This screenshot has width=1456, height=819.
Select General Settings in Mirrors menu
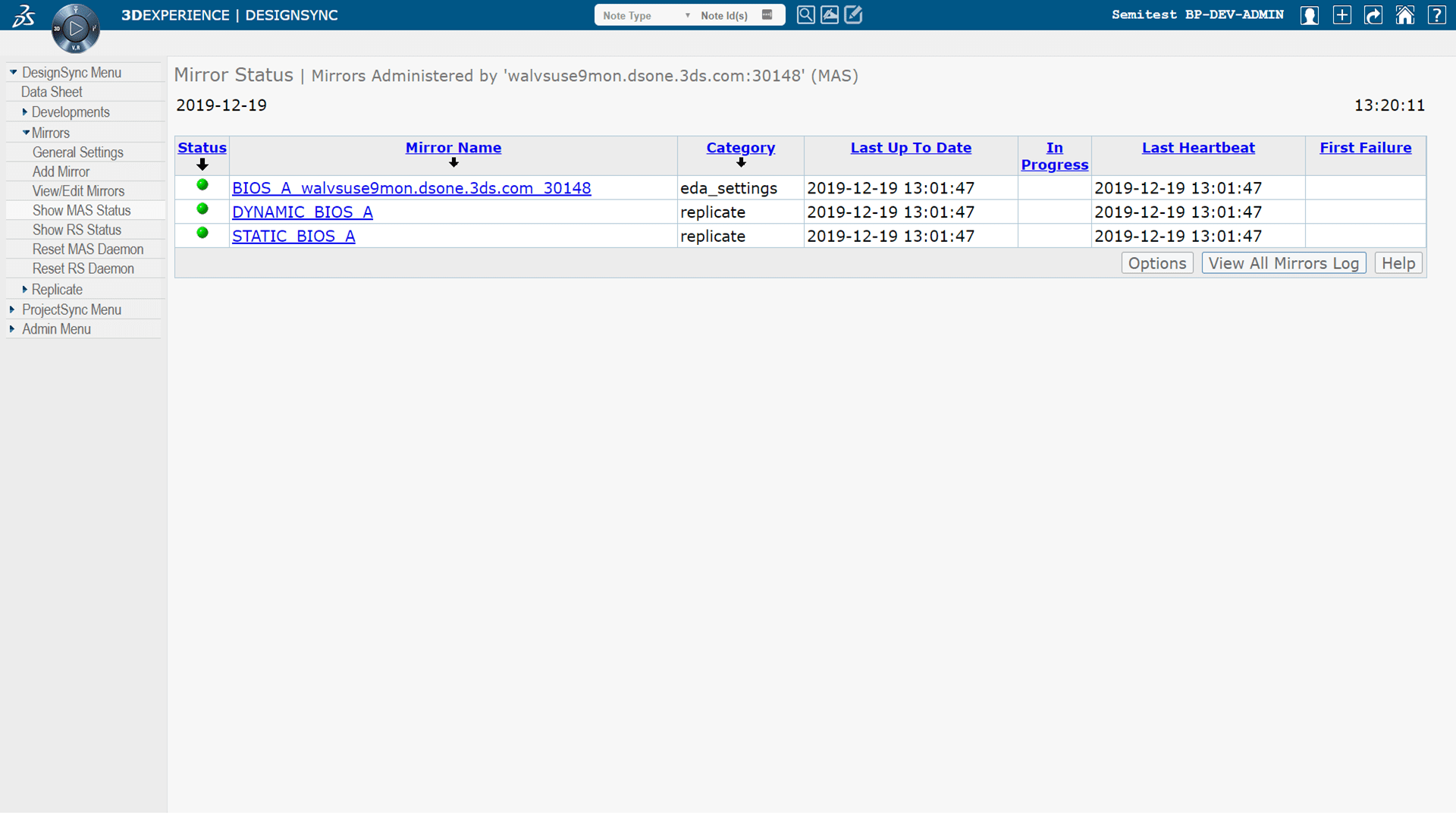(x=77, y=152)
